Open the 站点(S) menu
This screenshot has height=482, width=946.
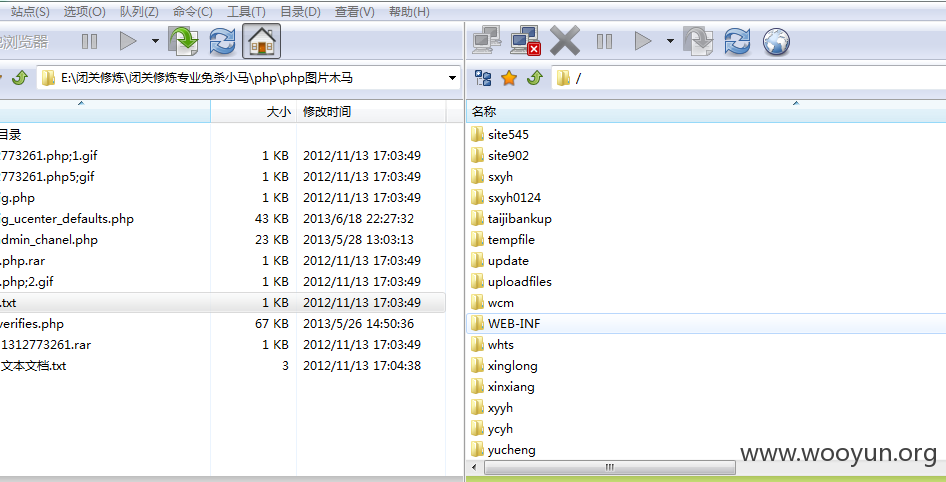click(30, 11)
